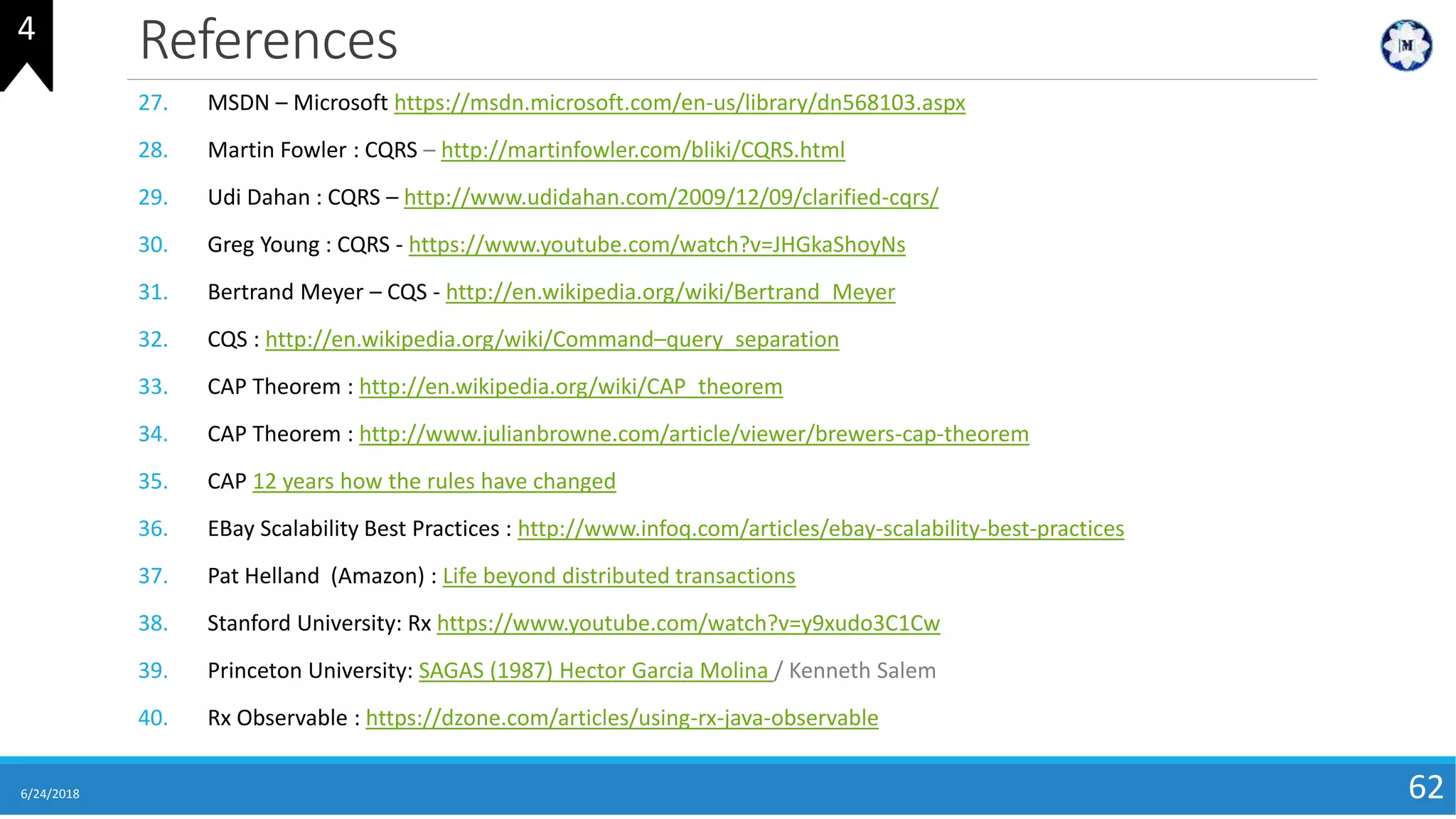The height and width of the screenshot is (819, 1456).
Task: Open dzone using-rx-java-observable link
Action: pos(621,718)
